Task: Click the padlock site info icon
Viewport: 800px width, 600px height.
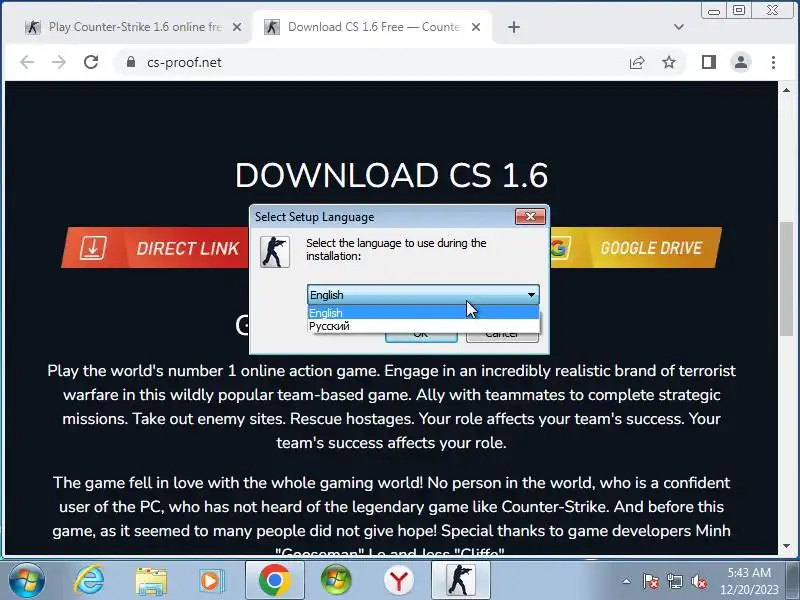Action: pyautogui.click(x=131, y=62)
